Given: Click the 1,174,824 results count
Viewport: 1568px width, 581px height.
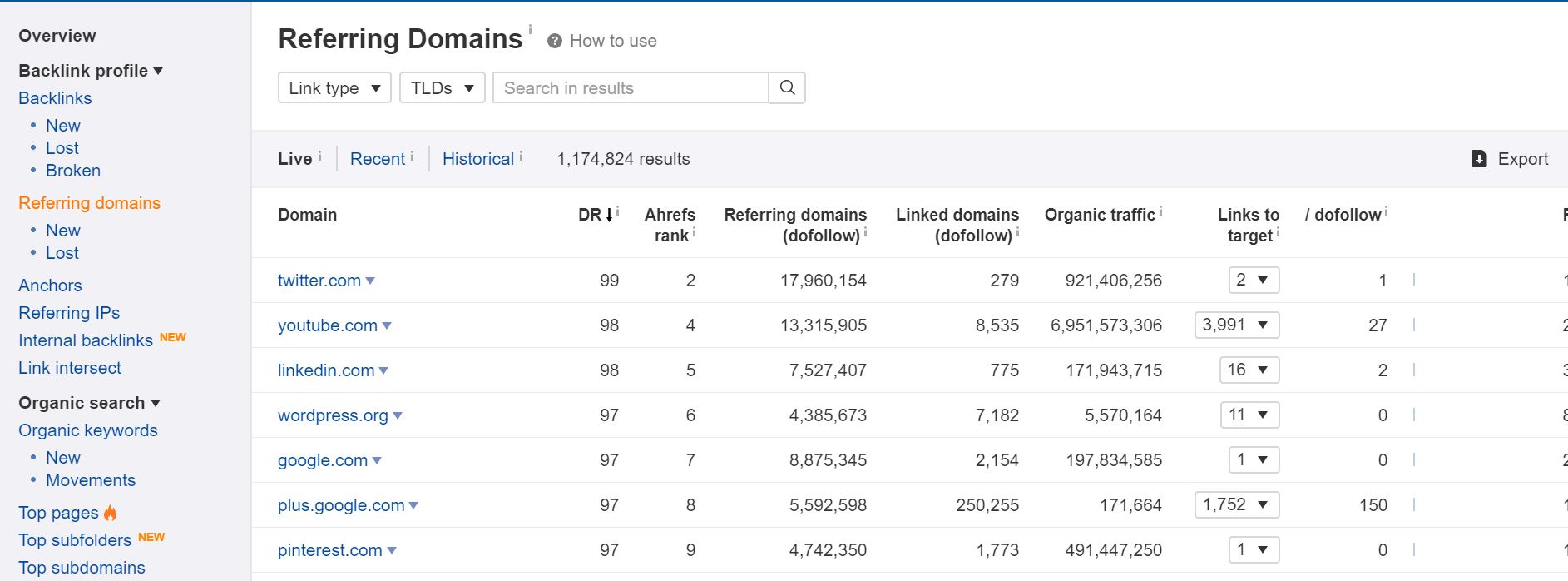Looking at the screenshot, I should 623,159.
